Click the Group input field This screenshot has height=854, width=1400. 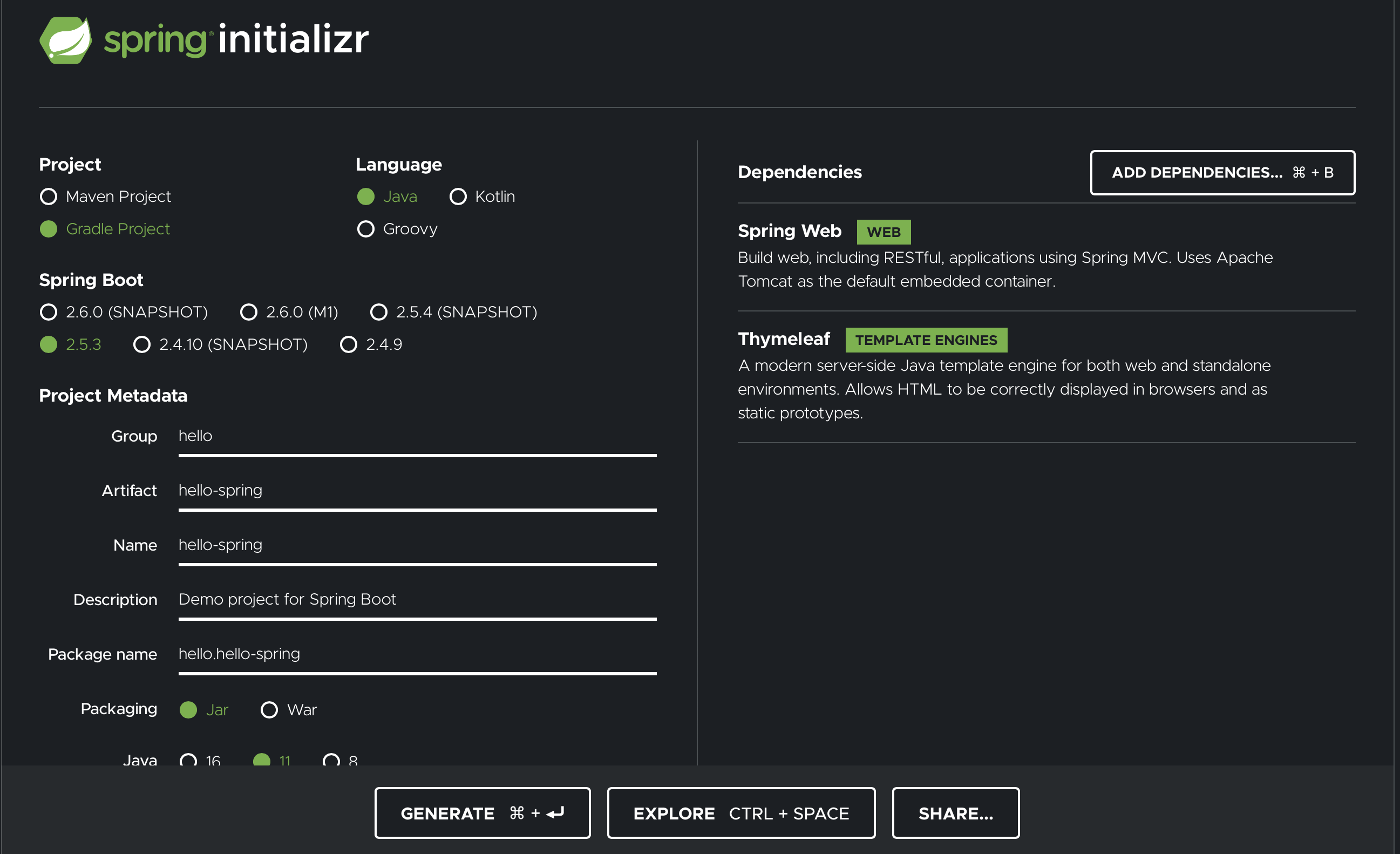click(x=417, y=436)
